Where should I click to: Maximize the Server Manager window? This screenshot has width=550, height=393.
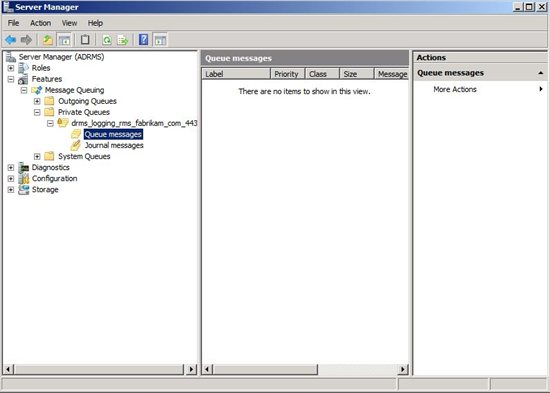pos(529,7)
